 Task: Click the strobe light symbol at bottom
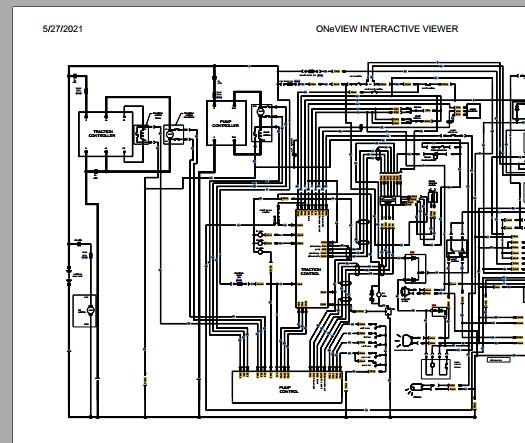(x=415, y=389)
